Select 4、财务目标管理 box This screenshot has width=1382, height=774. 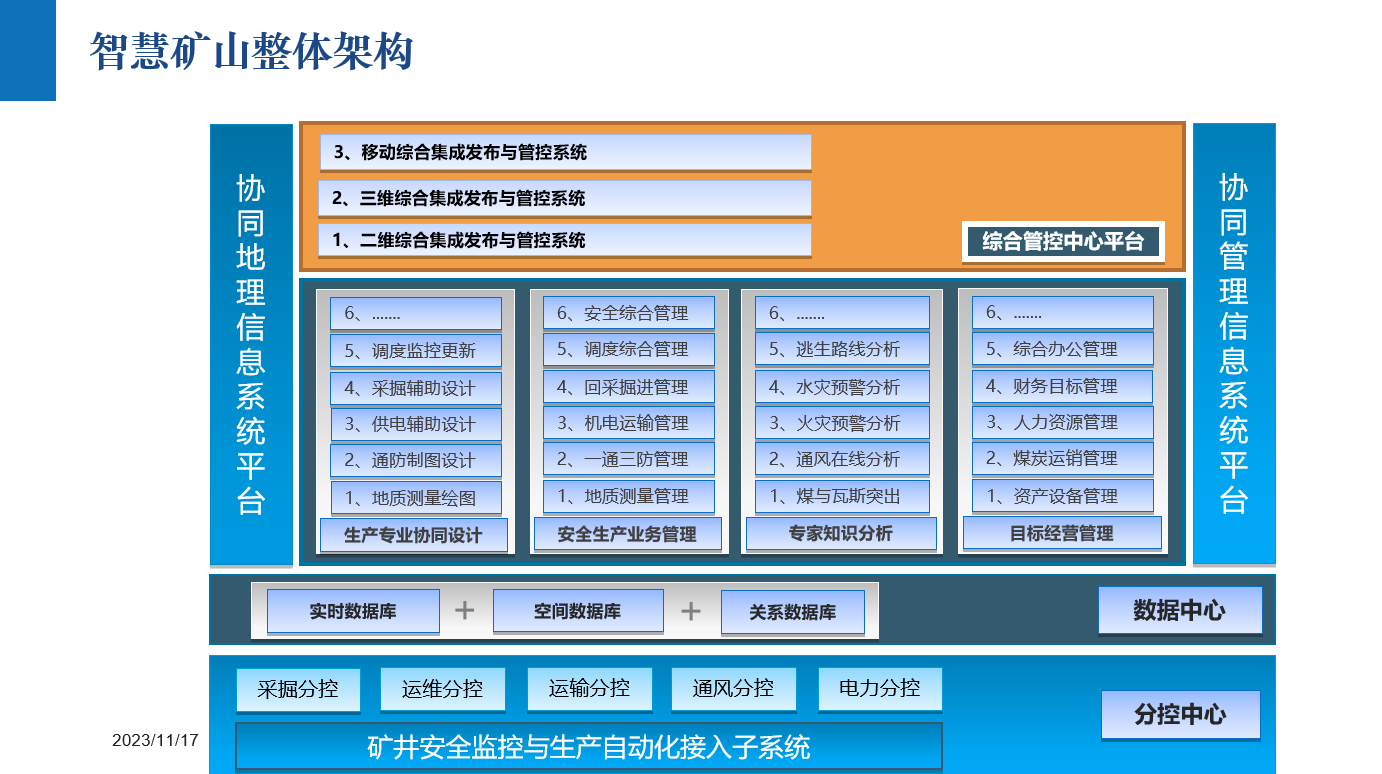[1063, 386]
